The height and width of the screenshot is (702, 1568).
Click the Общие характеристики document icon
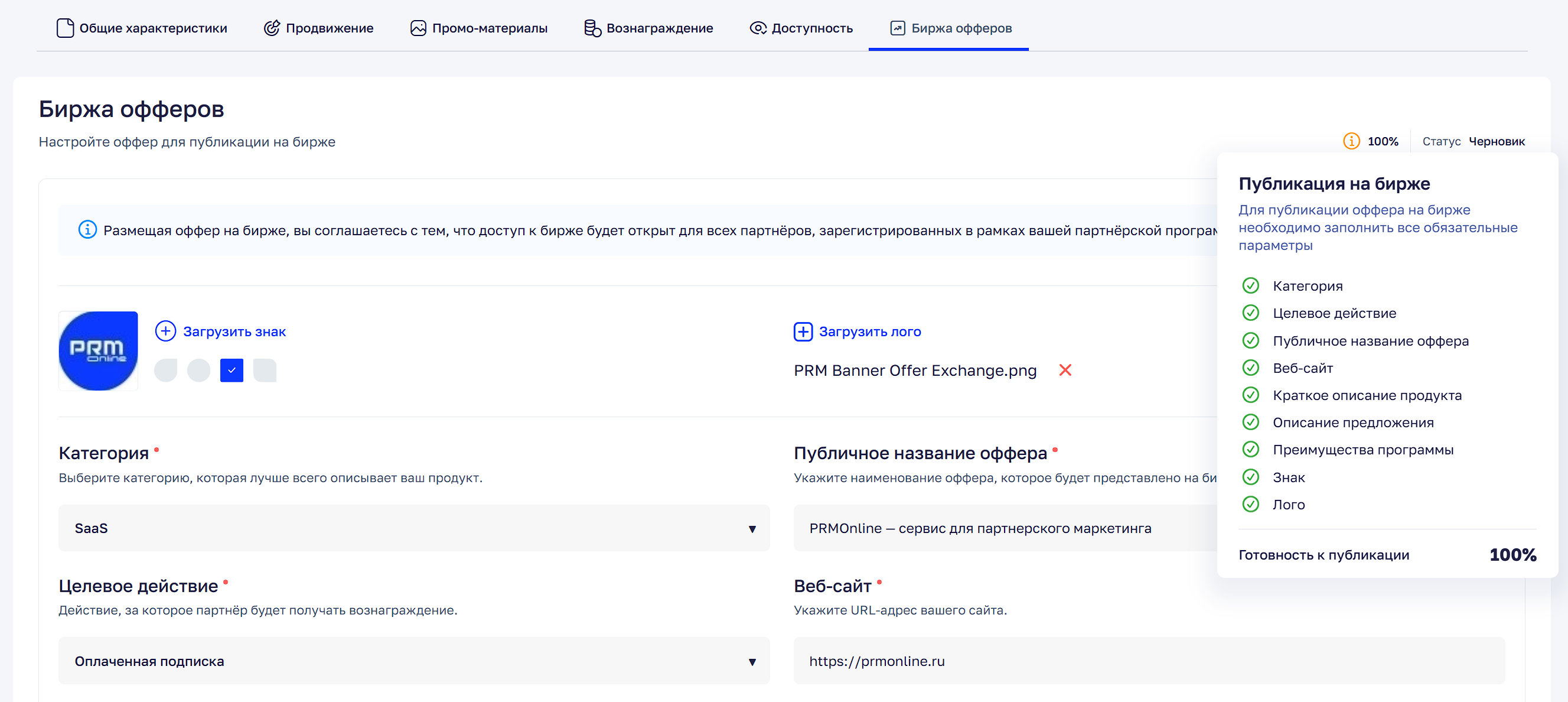pyautogui.click(x=64, y=28)
